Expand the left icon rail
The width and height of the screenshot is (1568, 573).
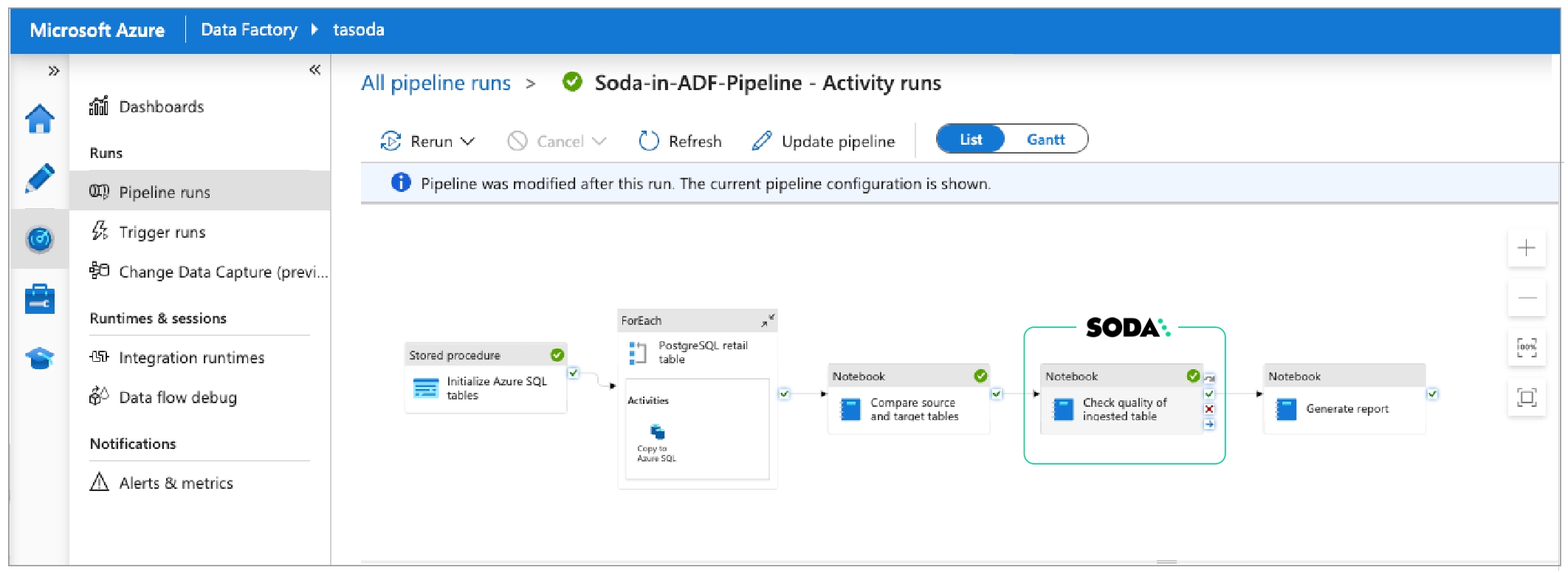tap(53, 71)
